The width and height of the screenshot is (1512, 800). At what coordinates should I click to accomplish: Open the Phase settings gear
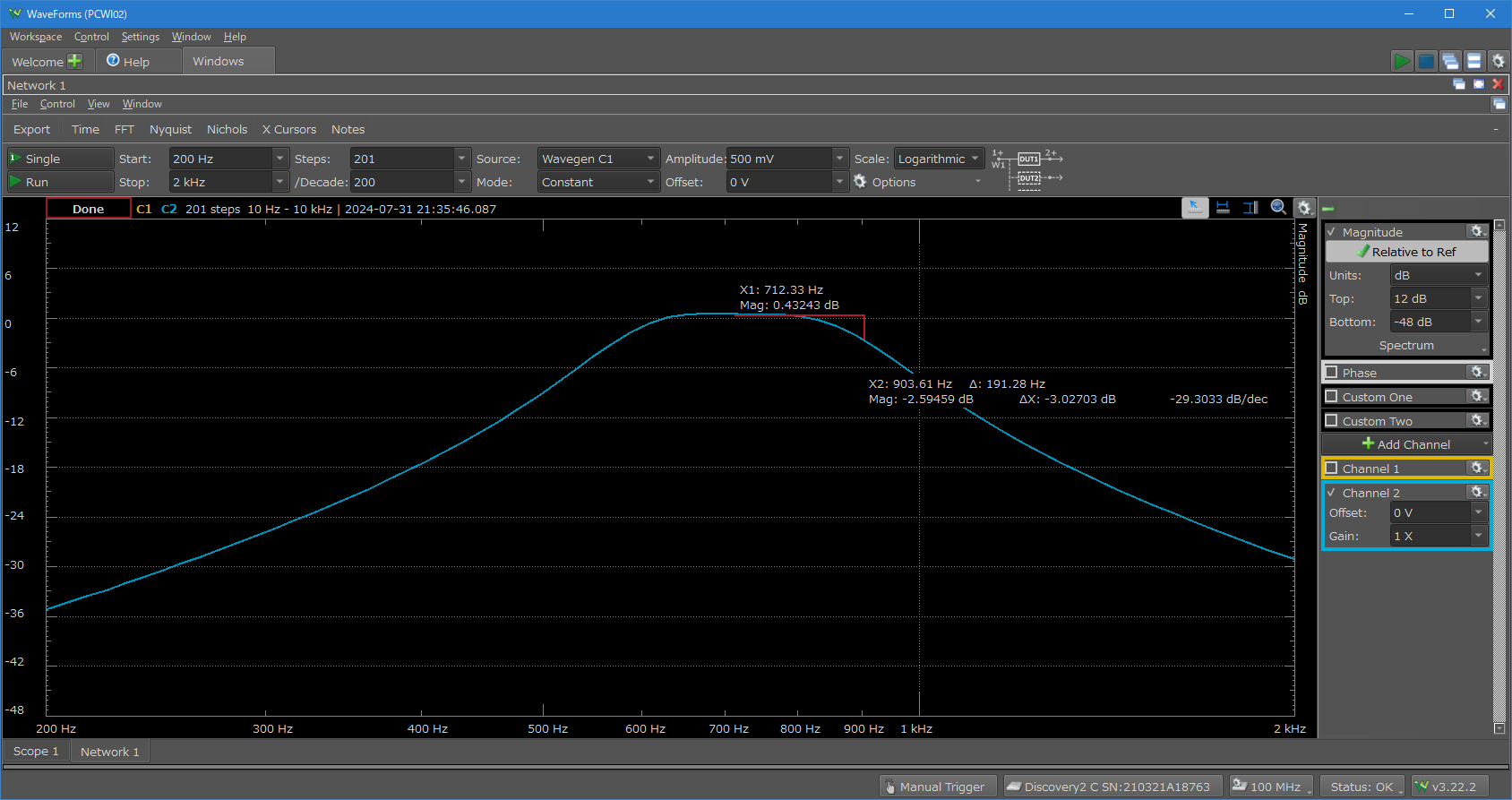tap(1478, 373)
